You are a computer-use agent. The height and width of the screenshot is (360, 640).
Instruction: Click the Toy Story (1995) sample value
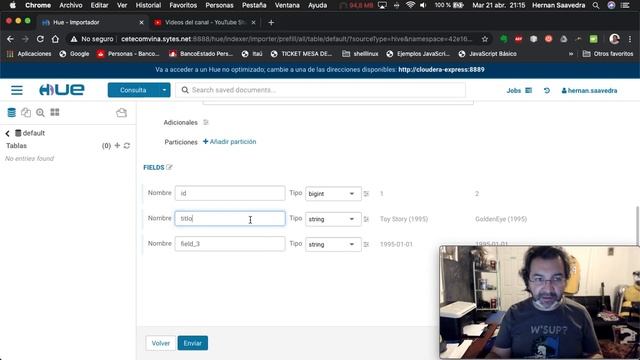point(404,219)
